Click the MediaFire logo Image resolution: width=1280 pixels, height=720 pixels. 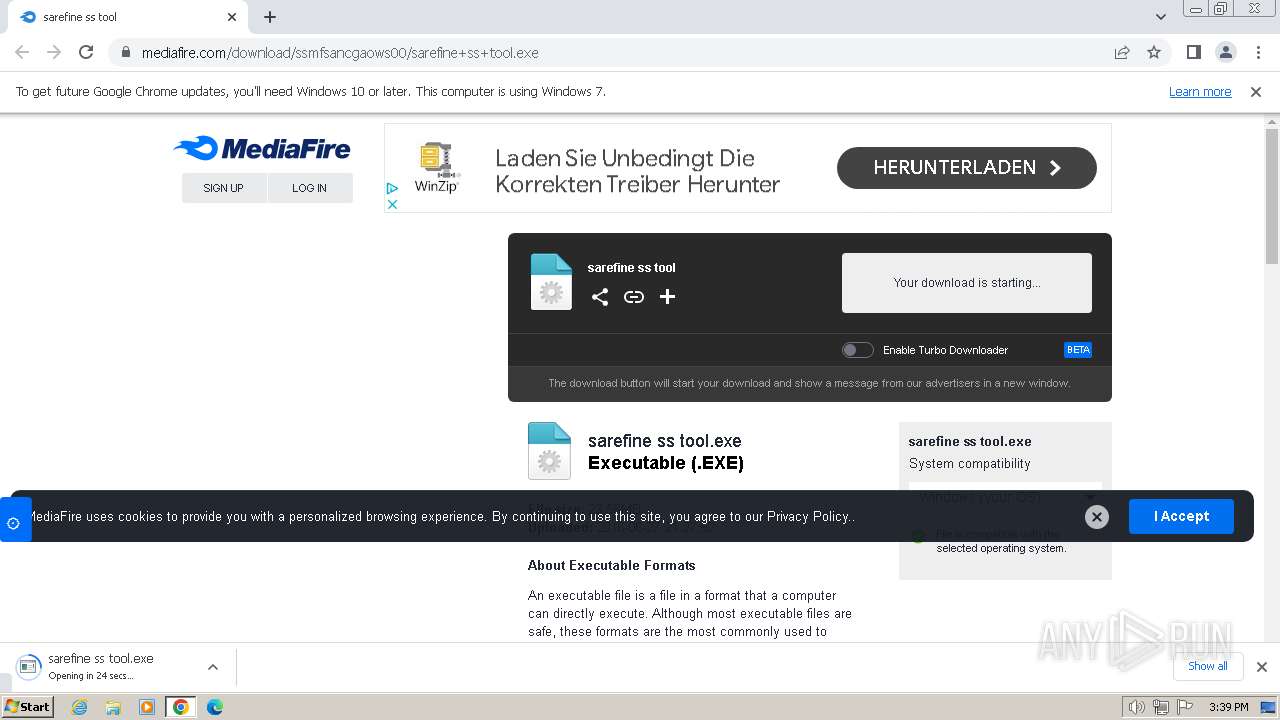pos(262,149)
